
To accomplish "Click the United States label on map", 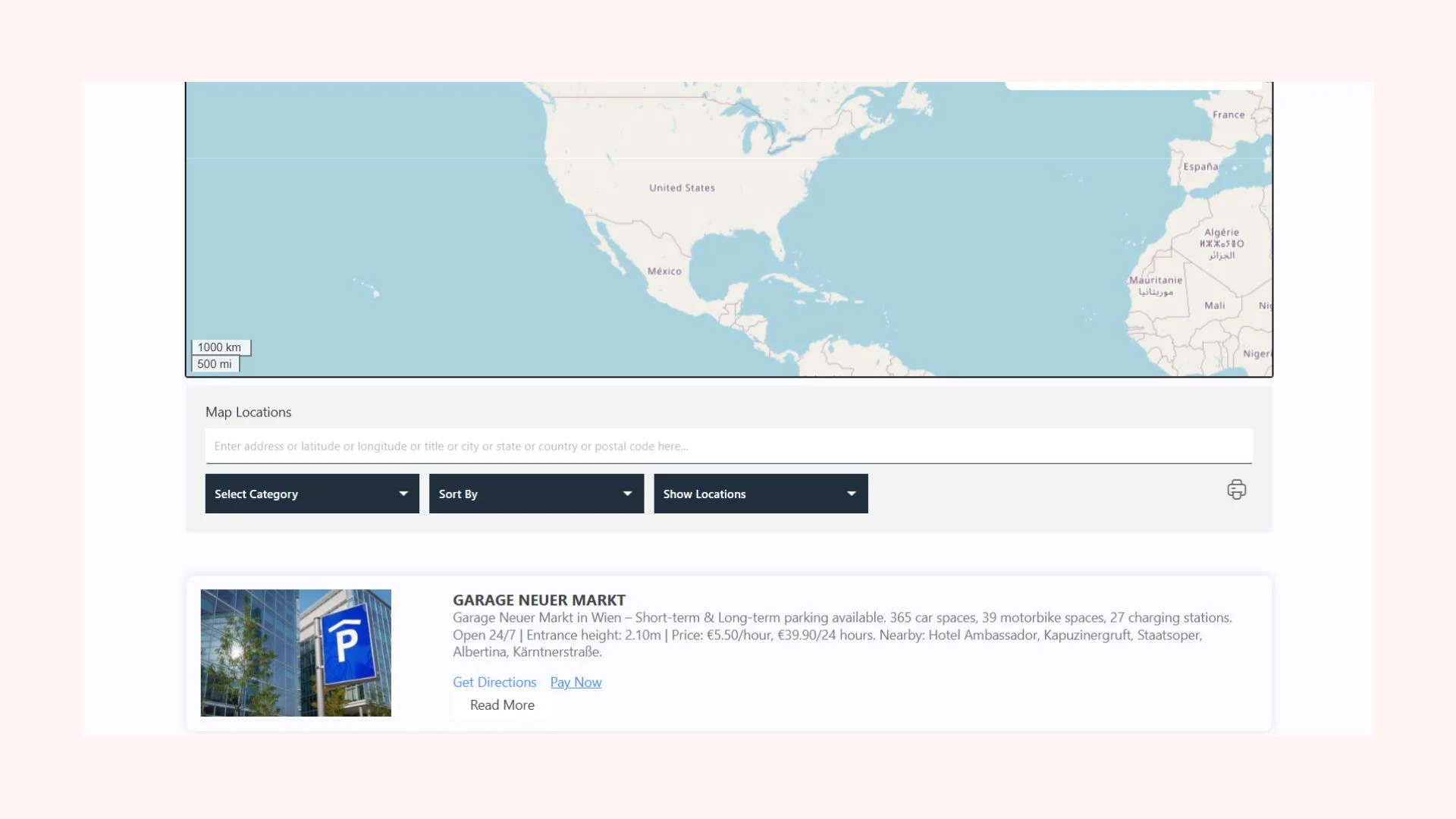I will point(682,188).
